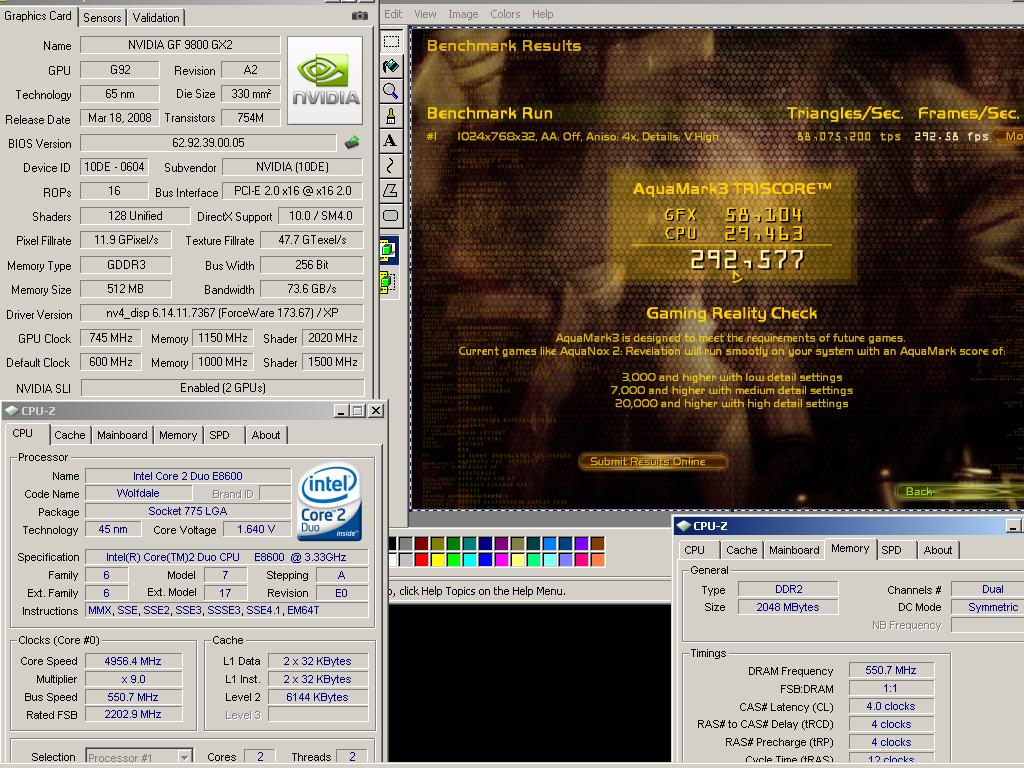Select the Rounded Rectangle tool

(x=391, y=216)
